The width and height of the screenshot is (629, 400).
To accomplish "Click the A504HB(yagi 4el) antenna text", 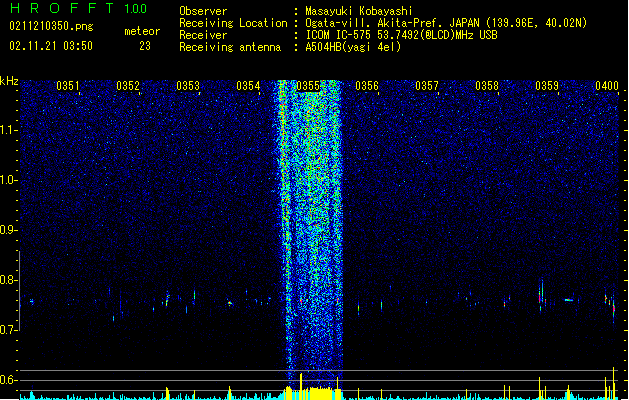I will point(353,47).
